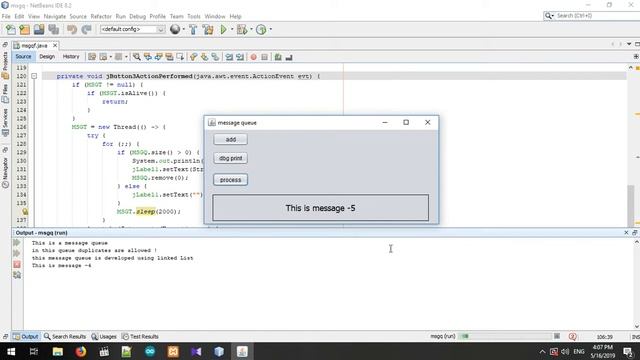Select the Search Results bottom tab
Image resolution: width=640 pixels, height=360 pixels.
click(65, 336)
